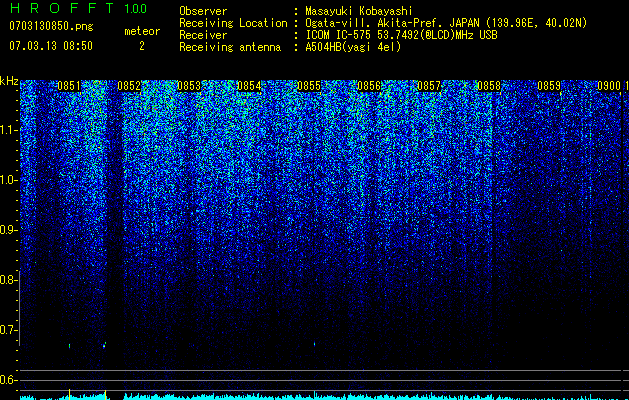Click the meteor echo dot near 0851
Screen dimensions: 629x400
click(69, 345)
